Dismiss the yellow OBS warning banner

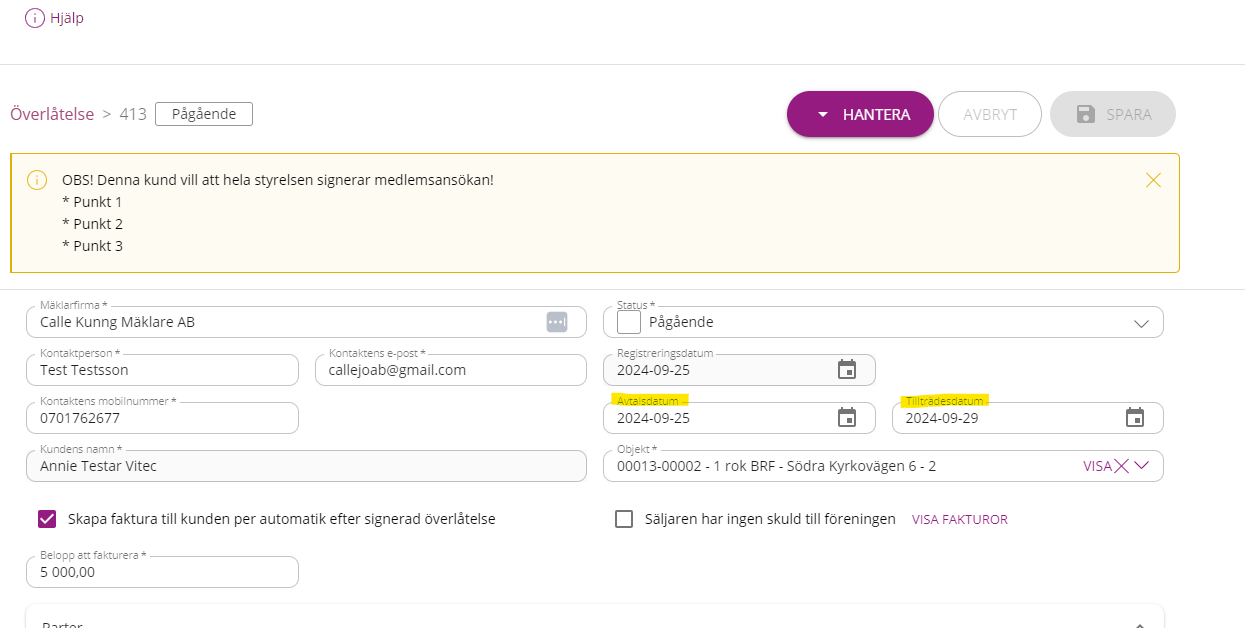(x=1153, y=180)
